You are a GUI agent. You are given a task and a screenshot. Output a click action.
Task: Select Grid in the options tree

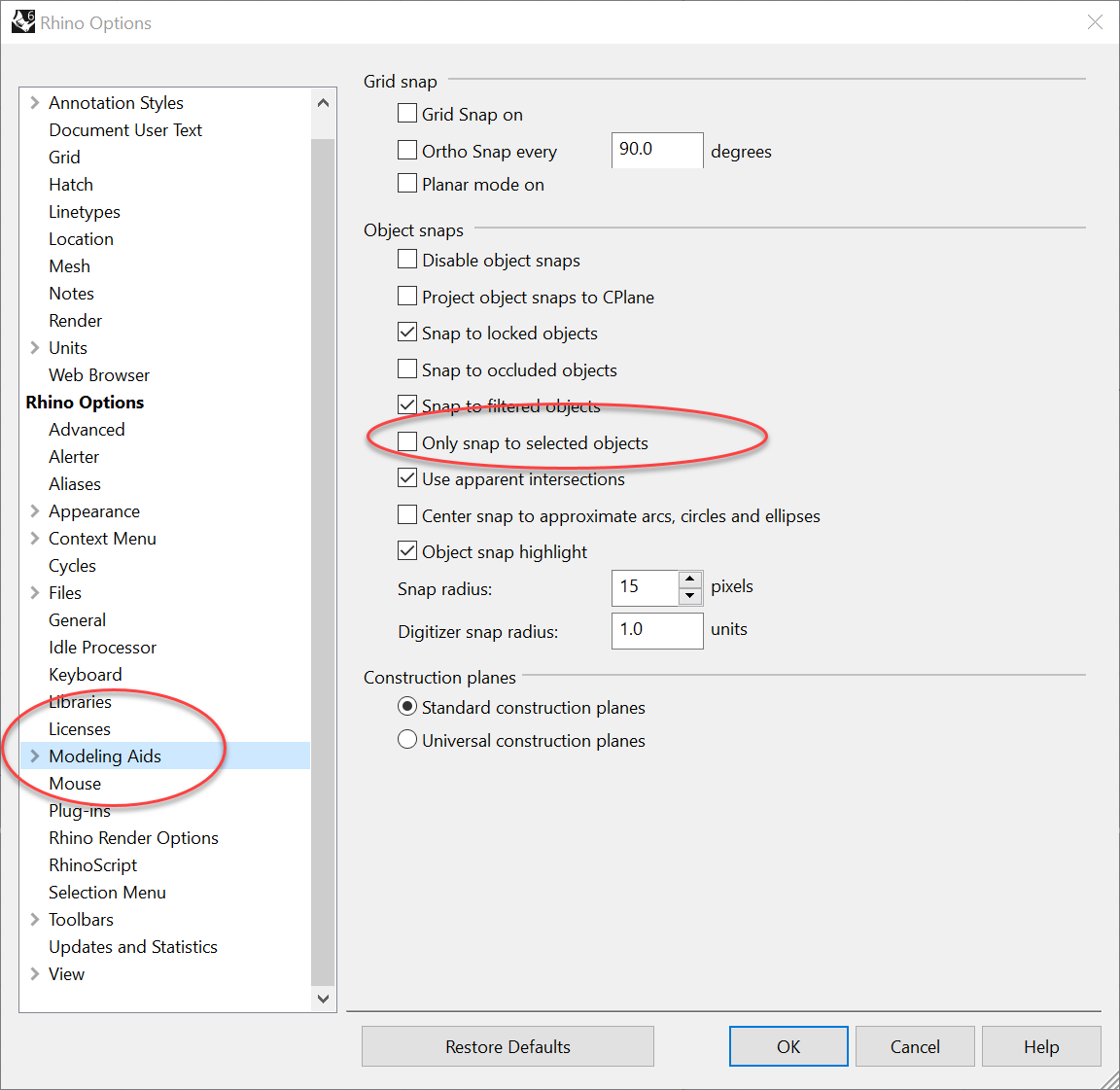(64, 158)
